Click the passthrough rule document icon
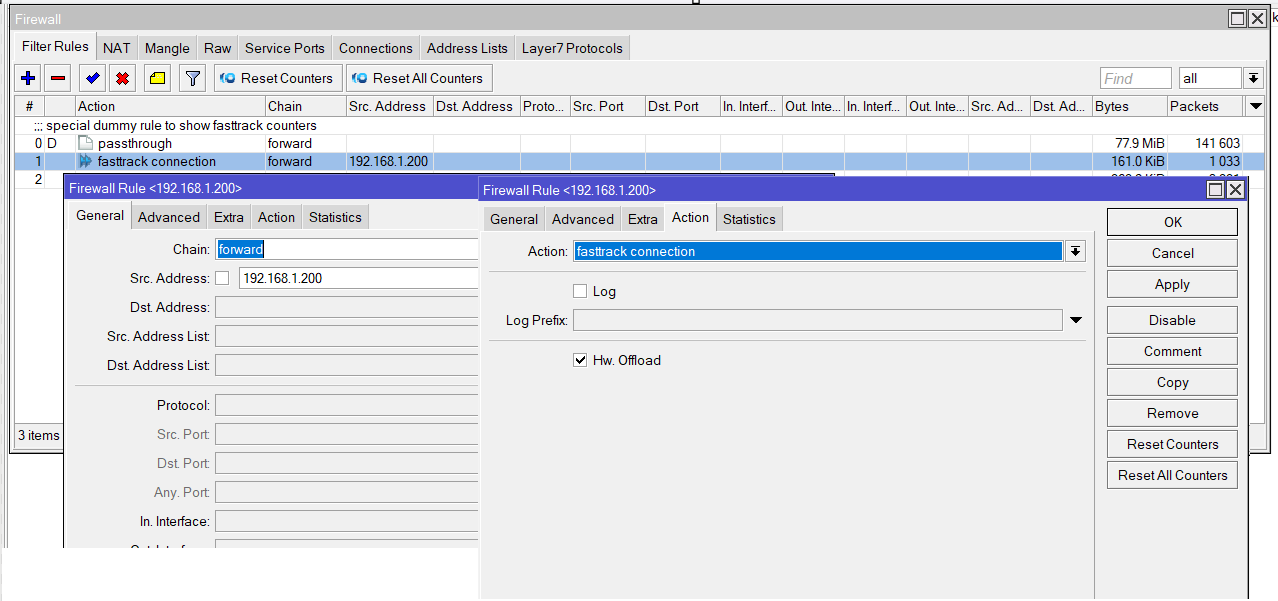This screenshot has height=601, width=1278. tap(86, 143)
